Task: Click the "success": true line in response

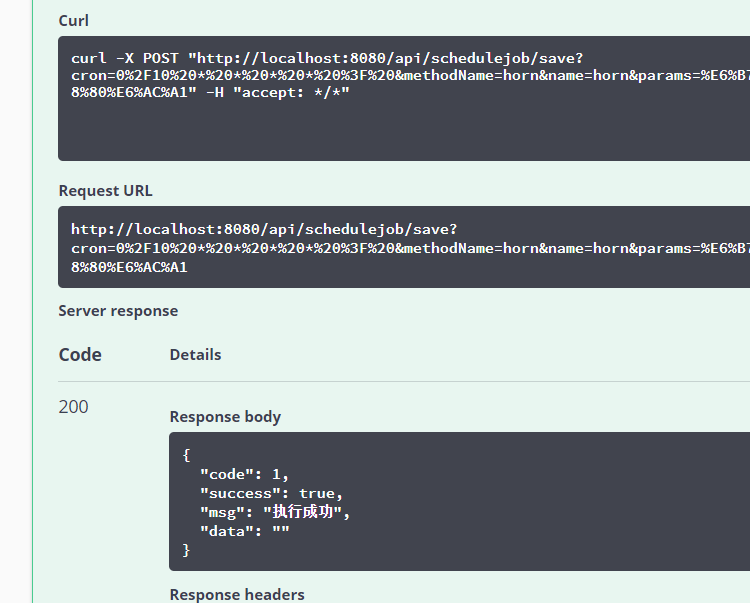Action: coord(271,493)
